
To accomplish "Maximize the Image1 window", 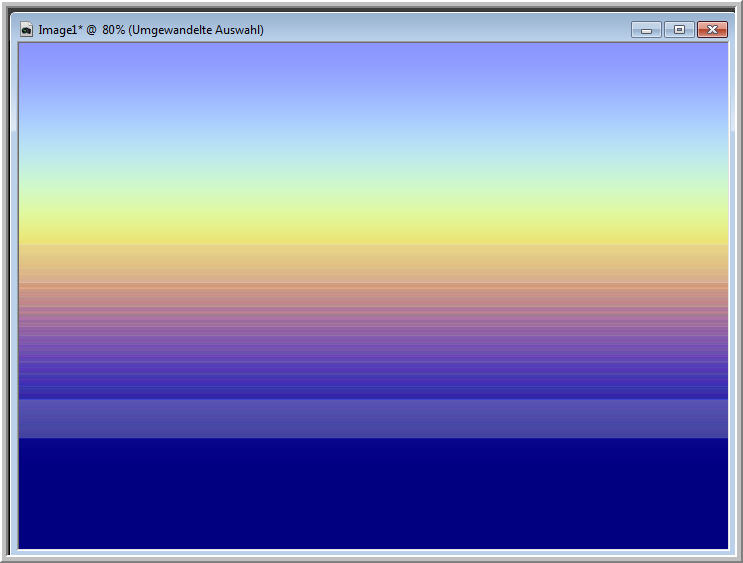I will [x=679, y=30].
